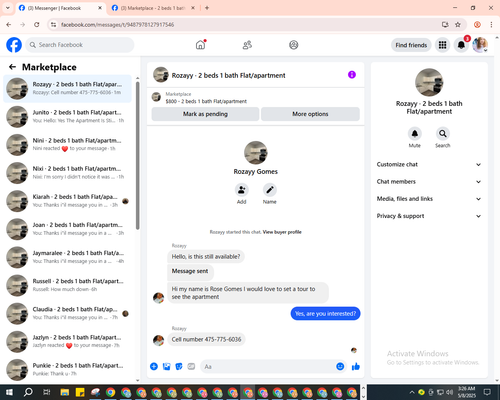Bookmark this page with the star icon

458,25
